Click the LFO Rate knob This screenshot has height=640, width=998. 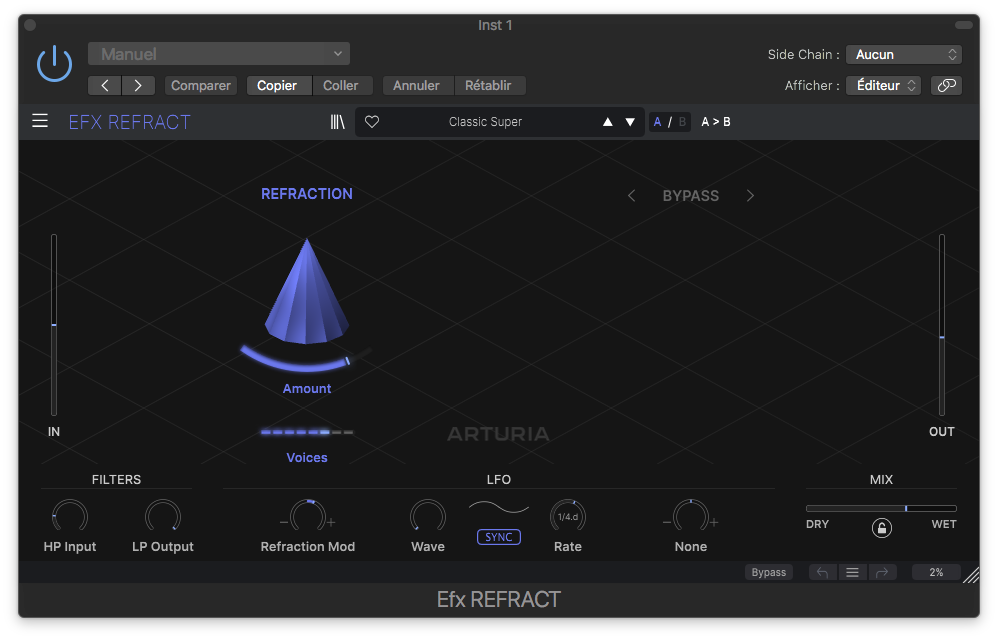tap(568, 516)
